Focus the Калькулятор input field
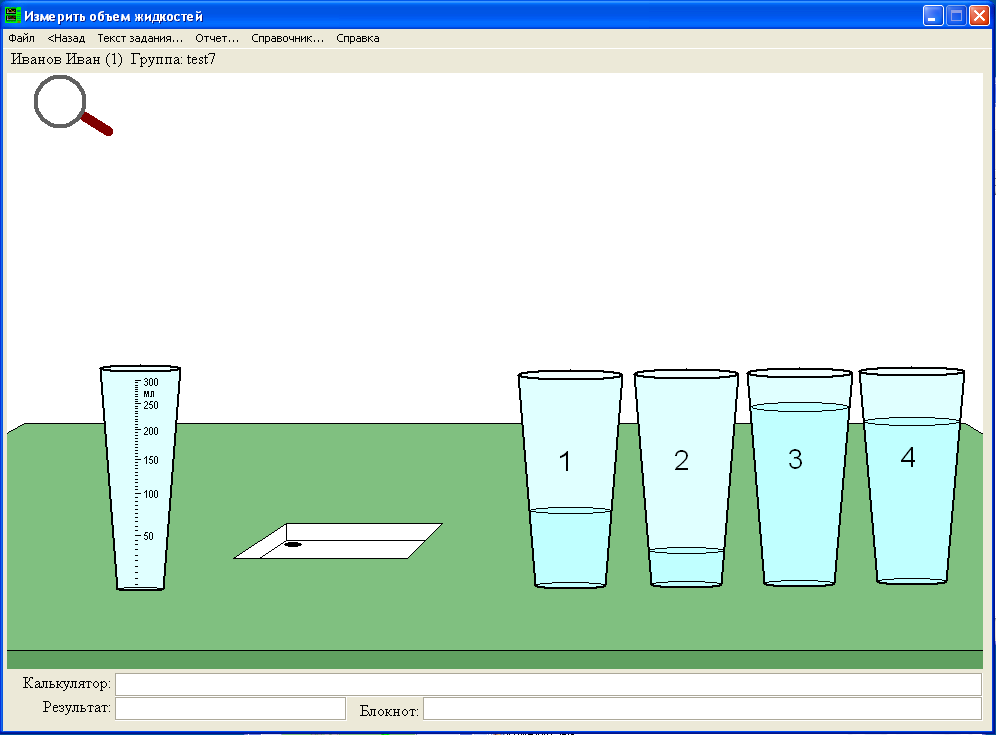Screen dimensions: 996x735 click(548, 684)
